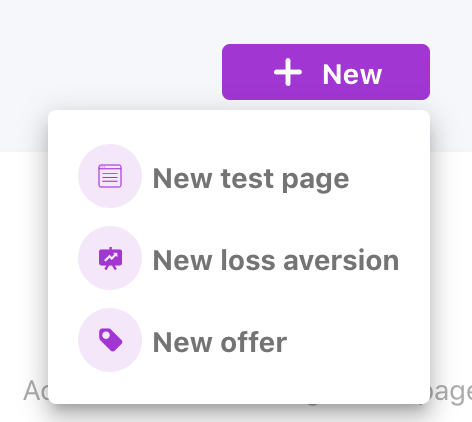Click the 'New offer' text label
This screenshot has height=422, width=472.
point(220,342)
